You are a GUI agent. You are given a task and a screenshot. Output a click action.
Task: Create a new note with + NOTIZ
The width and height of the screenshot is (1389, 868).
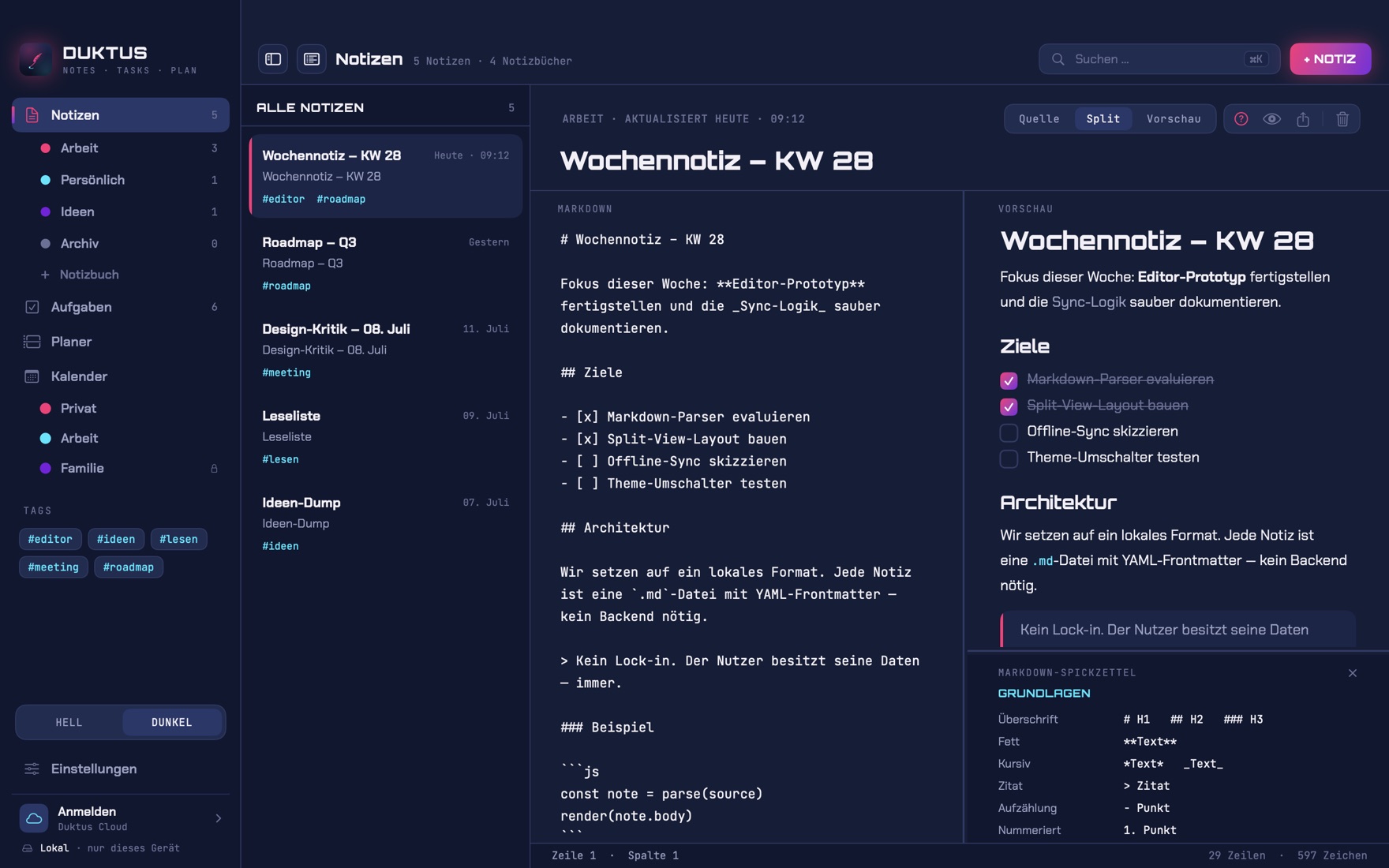point(1331,59)
